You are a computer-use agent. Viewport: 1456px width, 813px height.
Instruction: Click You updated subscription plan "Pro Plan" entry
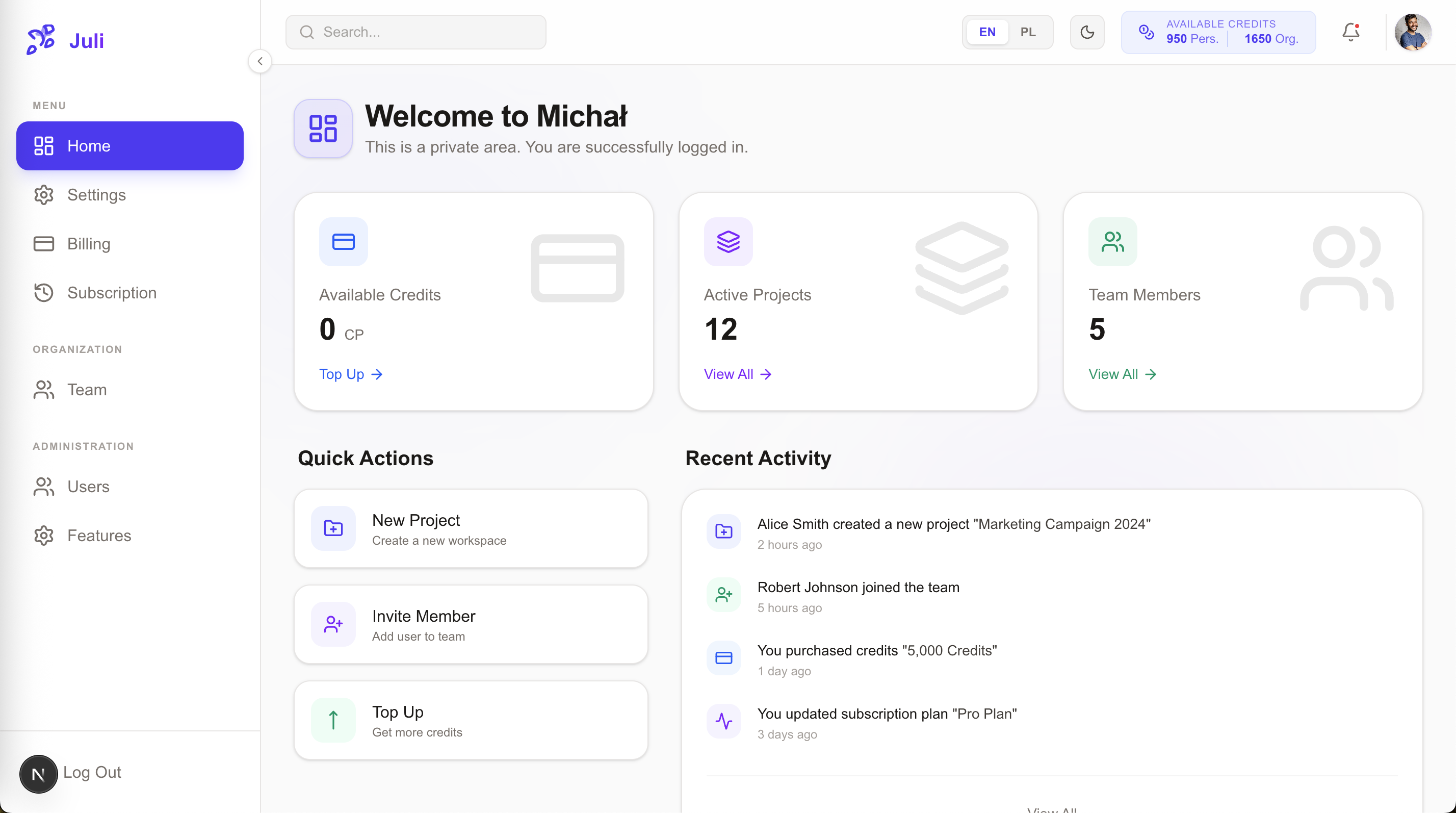click(x=887, y=714)
